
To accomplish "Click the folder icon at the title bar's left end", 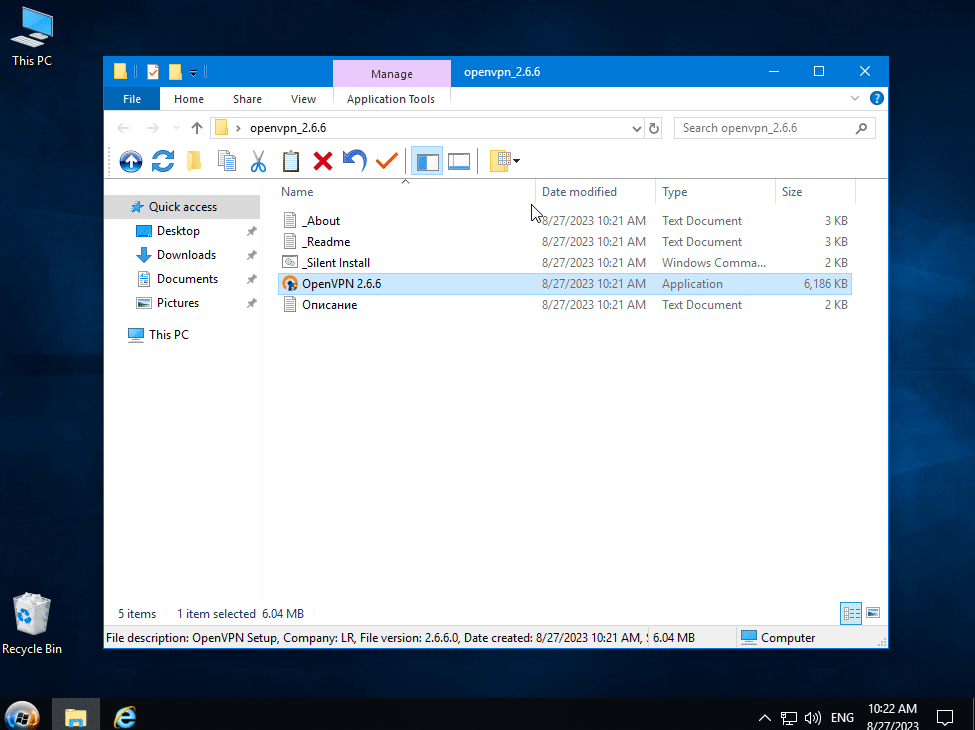I will tap(121, 72).
